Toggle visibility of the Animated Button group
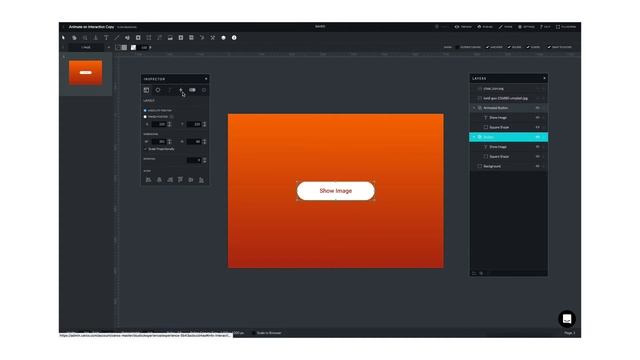Image resolution: width=640 pixels, height=360 pixels. (x=538, y=108)
